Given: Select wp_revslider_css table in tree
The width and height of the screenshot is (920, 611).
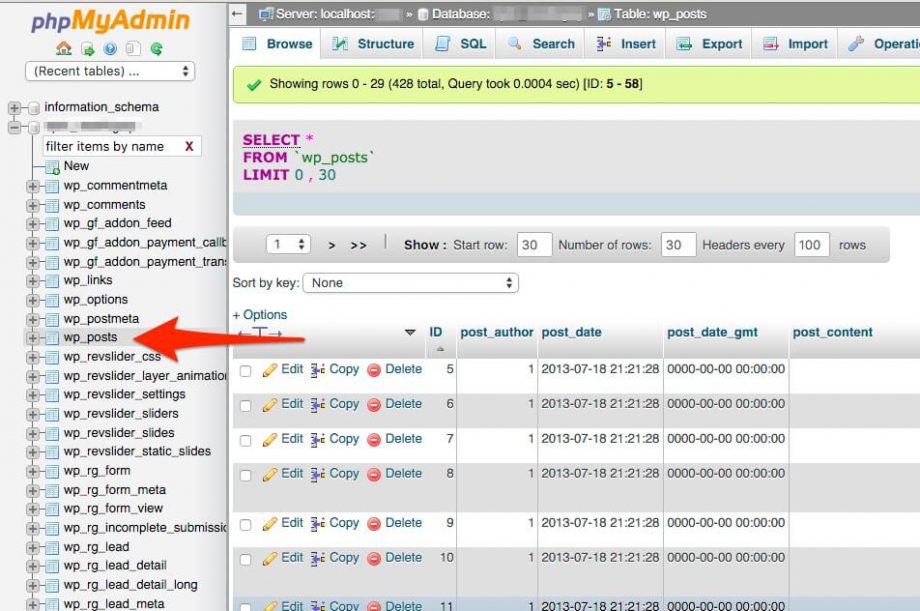Looking at the screenshot, I should (112, 357).
